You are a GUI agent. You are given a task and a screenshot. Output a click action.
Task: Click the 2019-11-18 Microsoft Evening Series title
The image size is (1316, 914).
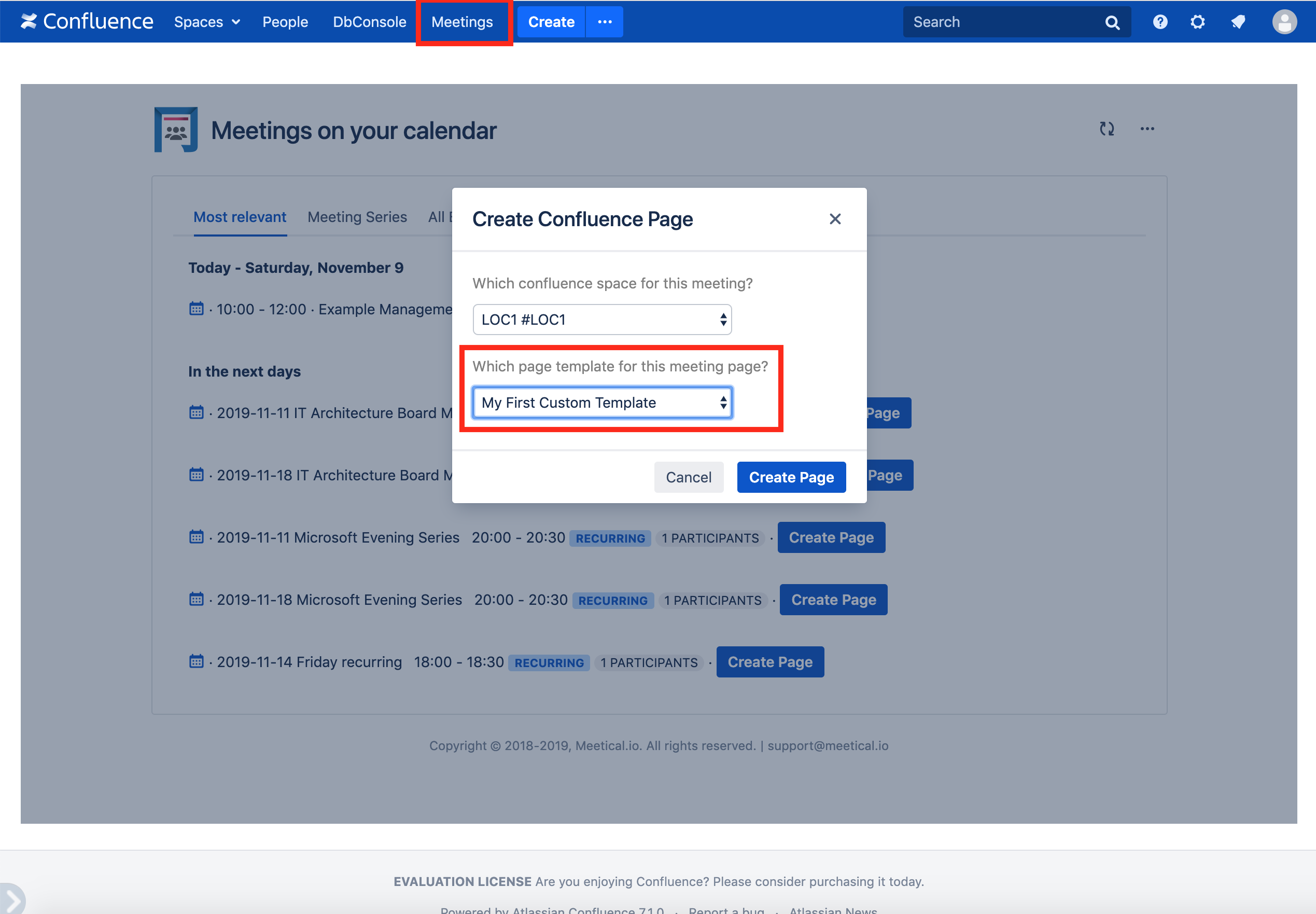(x=339, y=600)
